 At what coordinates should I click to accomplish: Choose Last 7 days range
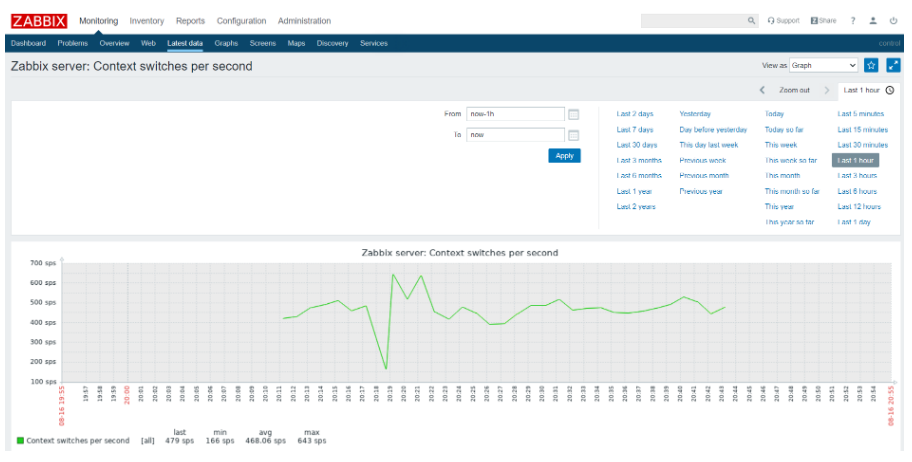(635, 130)
